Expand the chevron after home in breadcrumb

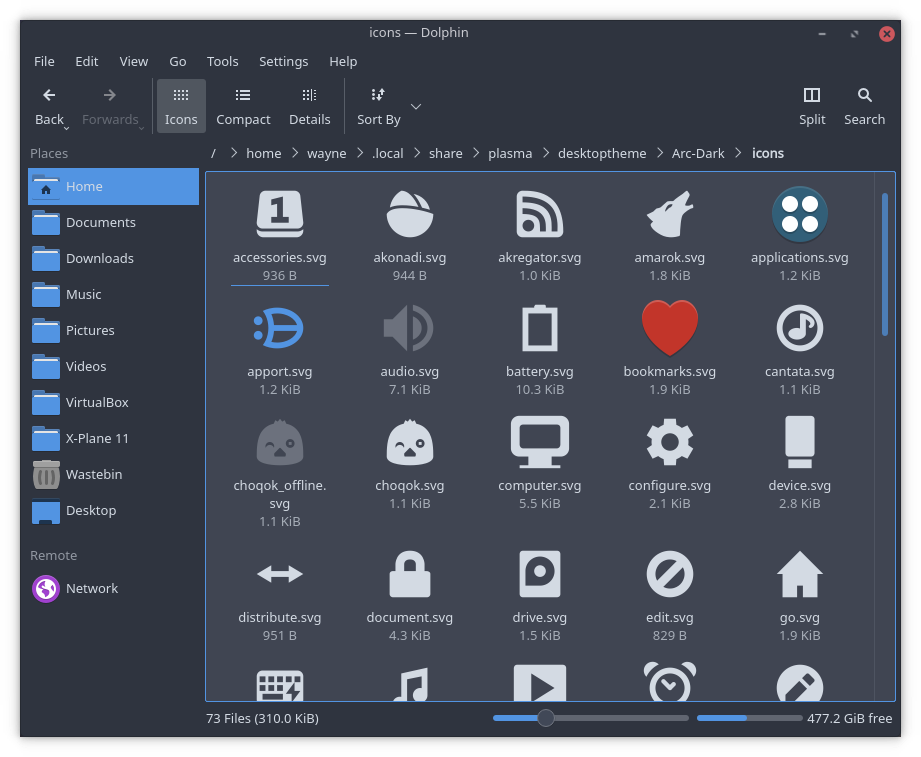pyautogui.click(x=295, y=153)
